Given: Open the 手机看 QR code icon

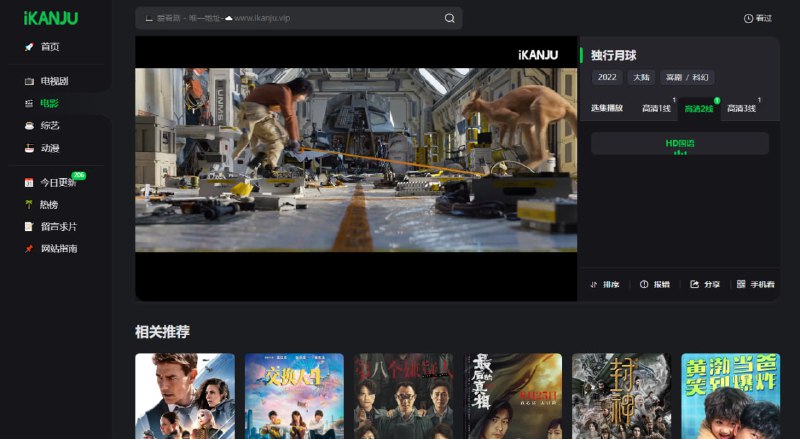Looking at the screenshot, I should tap(741, 285).
